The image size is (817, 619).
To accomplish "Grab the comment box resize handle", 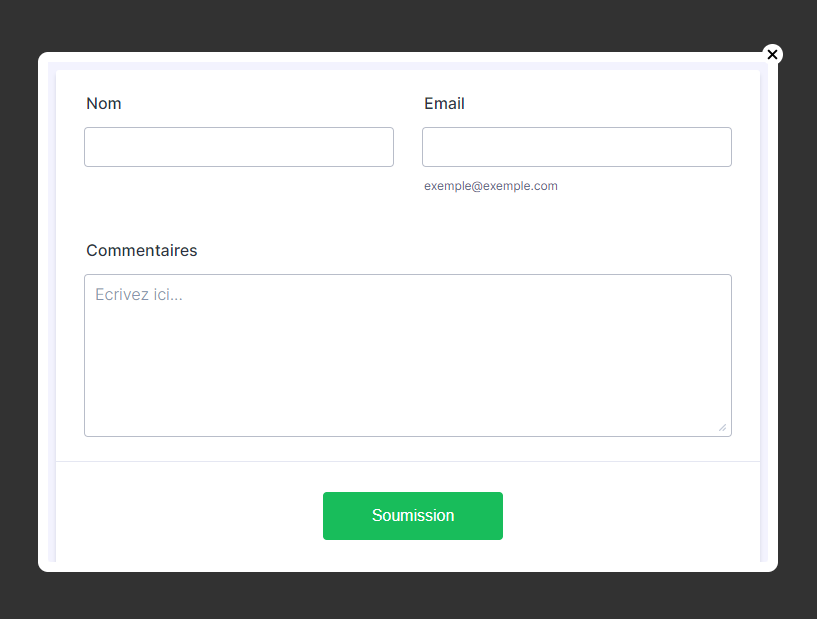I will pyautogui.click(x=722, y=427).
